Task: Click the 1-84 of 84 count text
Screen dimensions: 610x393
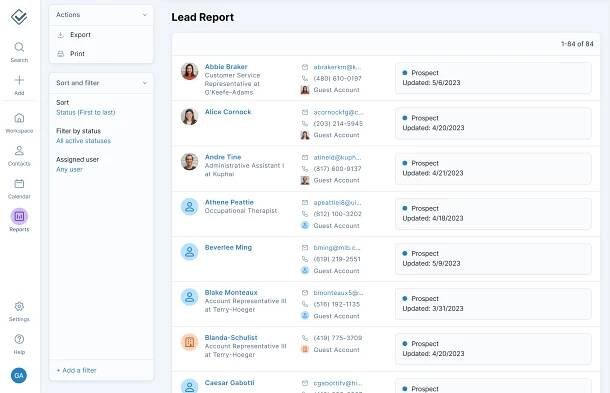Action: click(577, 44)
